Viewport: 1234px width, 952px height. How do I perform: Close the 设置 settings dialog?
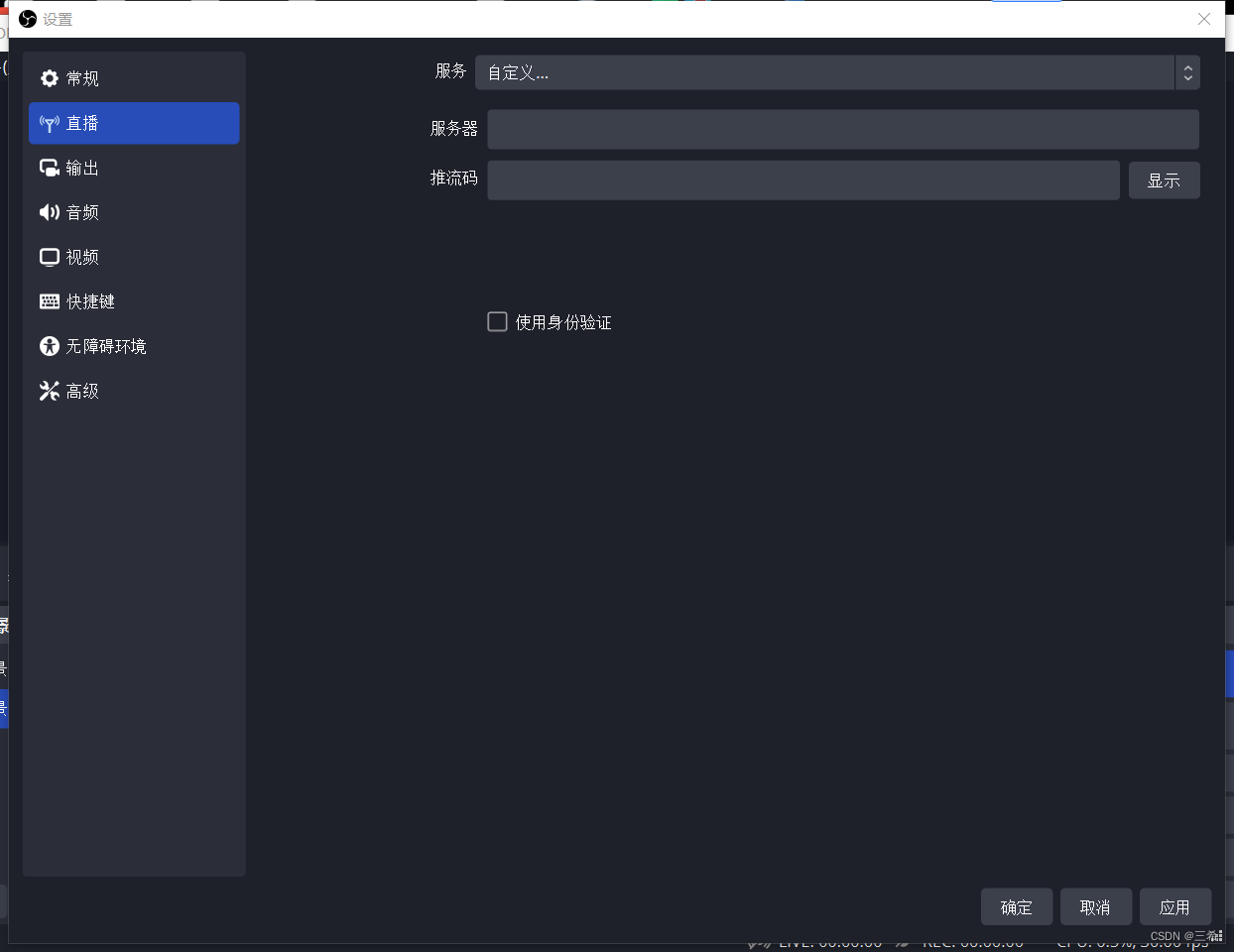coord(1204,19)
